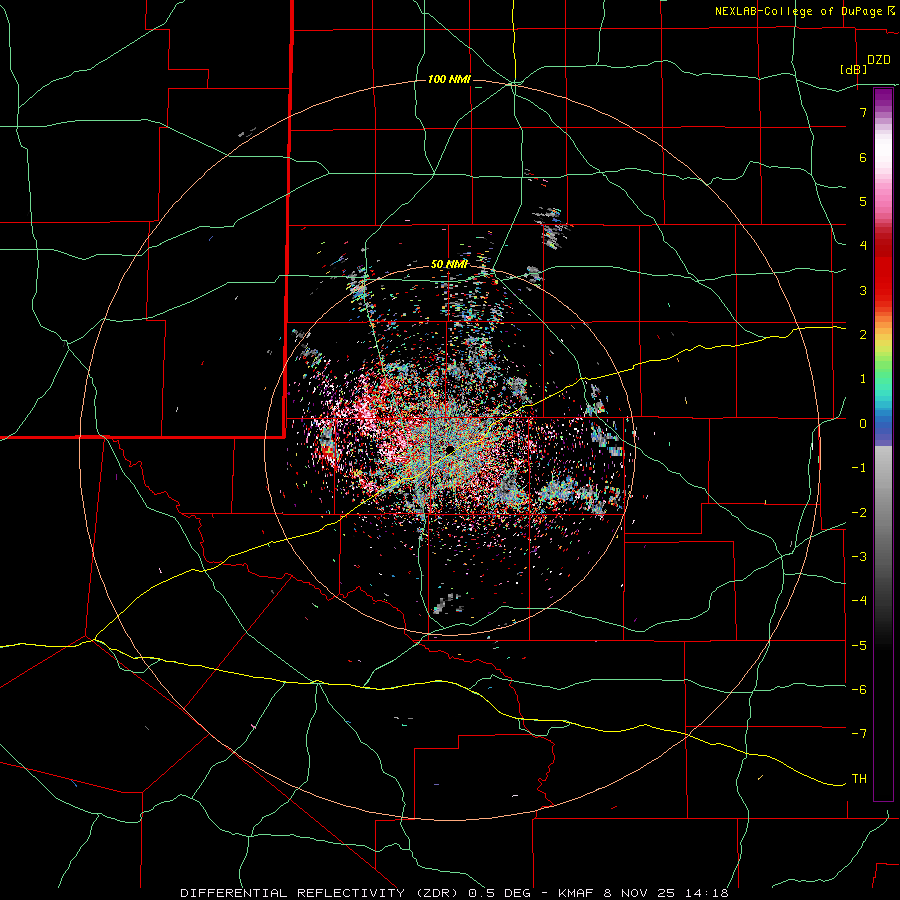The image size is (900, 900).
Task: Click the -5 value on the color scale
Action: pos(859,645)
